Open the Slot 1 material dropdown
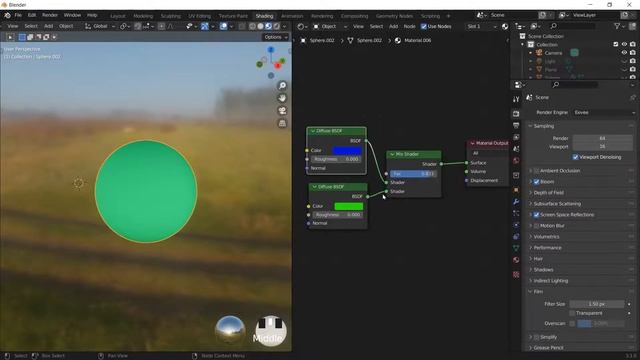640x360 pixels. point(482,27)
